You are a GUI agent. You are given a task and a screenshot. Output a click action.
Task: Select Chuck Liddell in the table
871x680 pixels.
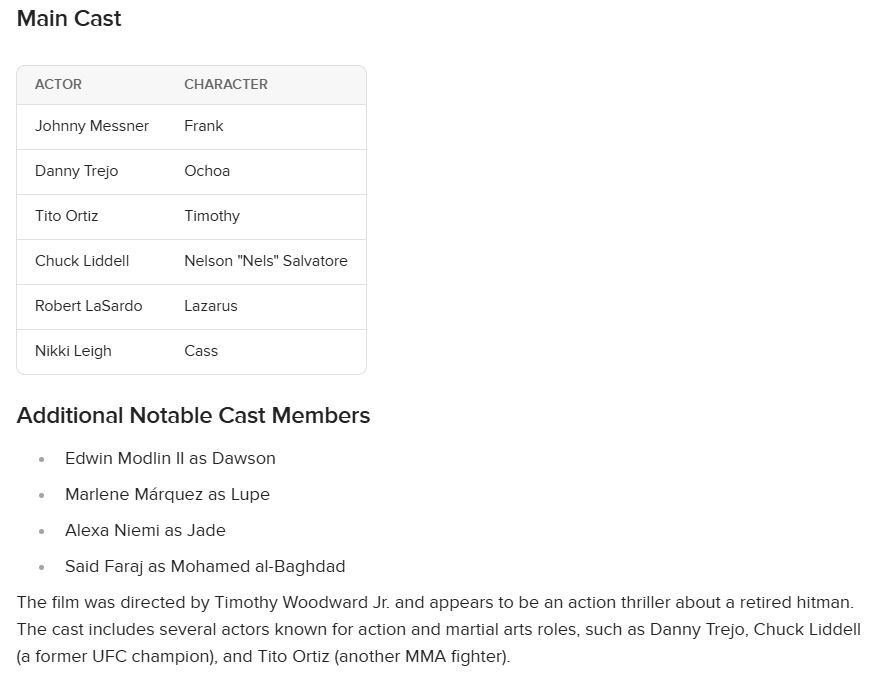[x=82, y=261]
